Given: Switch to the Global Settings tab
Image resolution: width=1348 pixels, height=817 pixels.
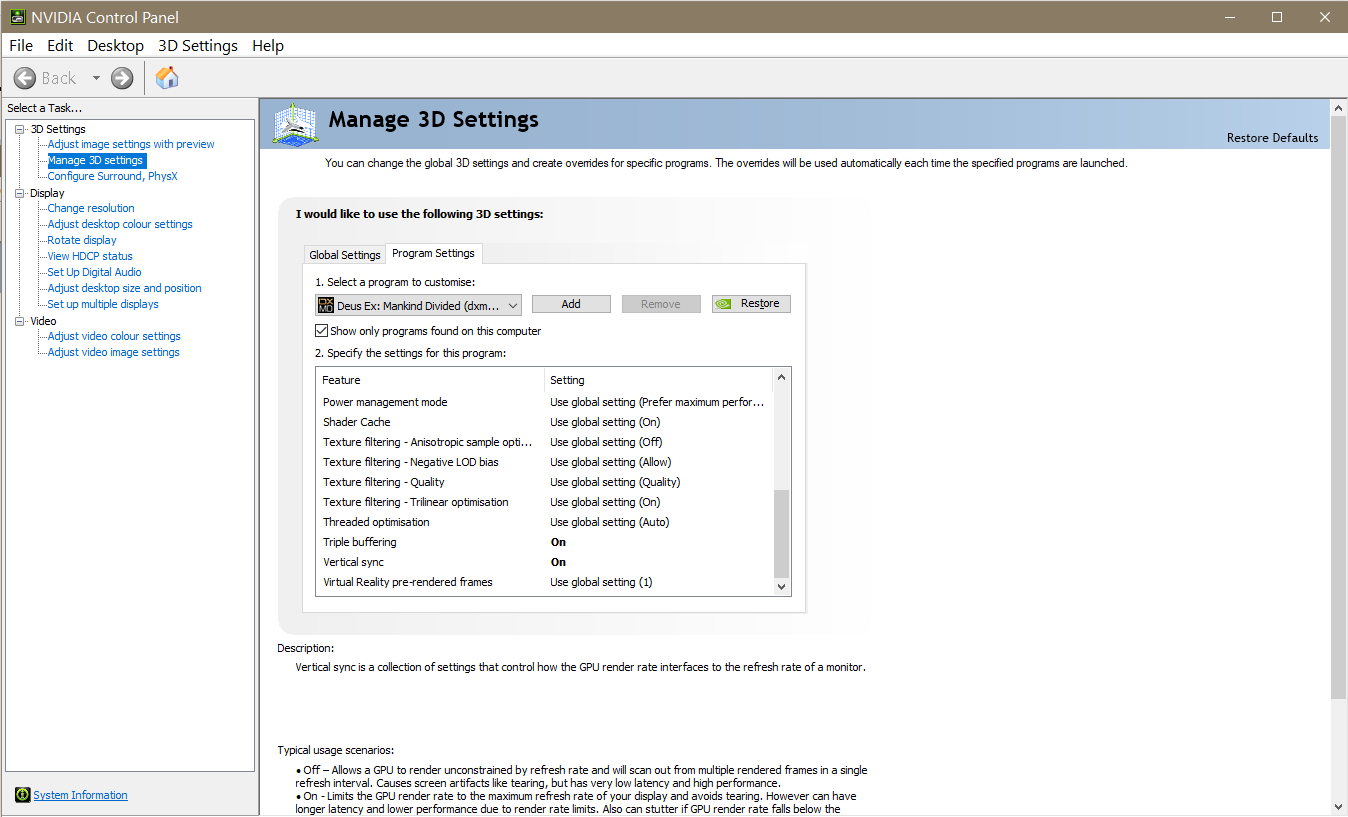Looking at the screenshot, I should tap(345, 255).
